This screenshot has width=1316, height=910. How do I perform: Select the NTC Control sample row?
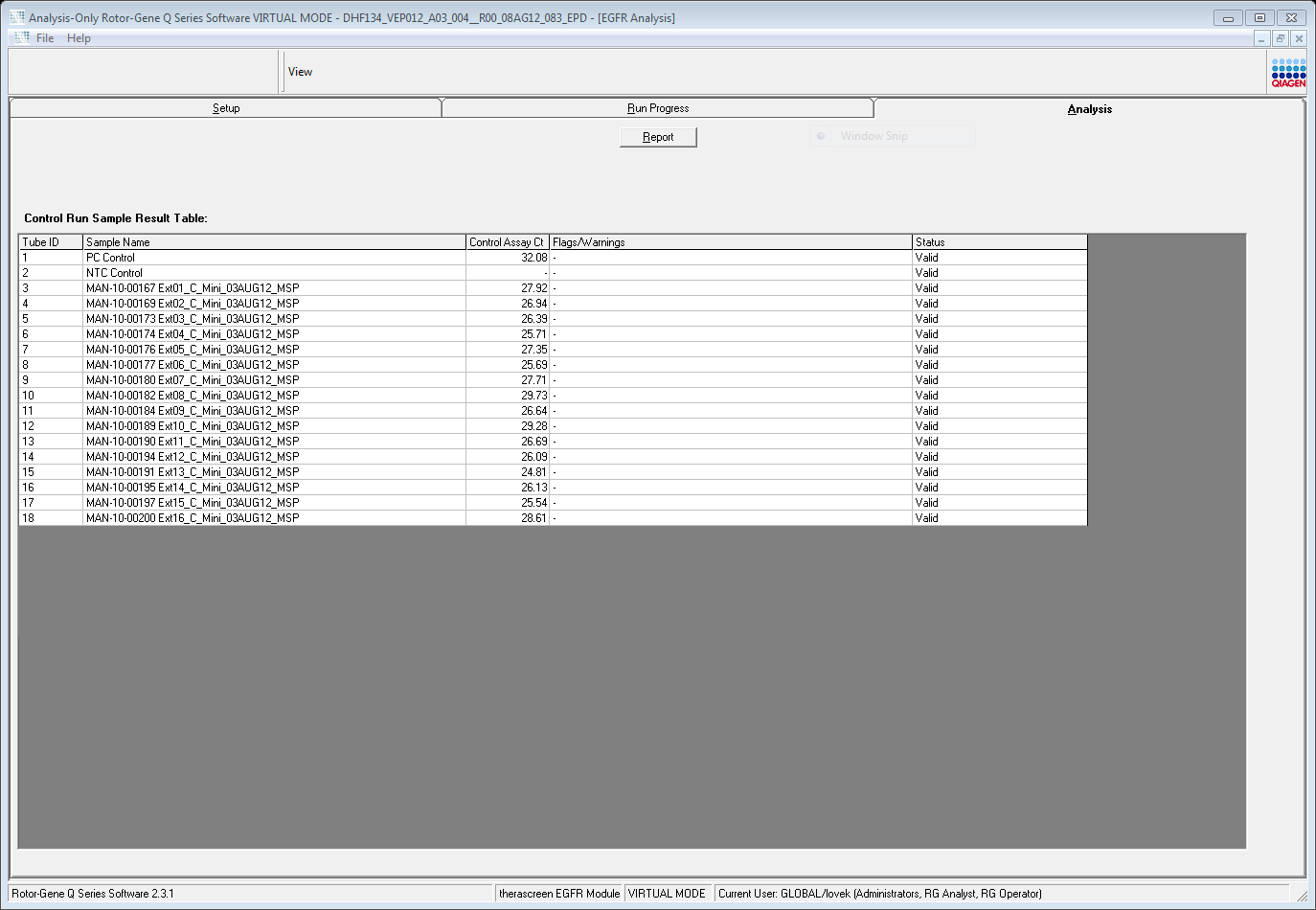coord(553,273)
